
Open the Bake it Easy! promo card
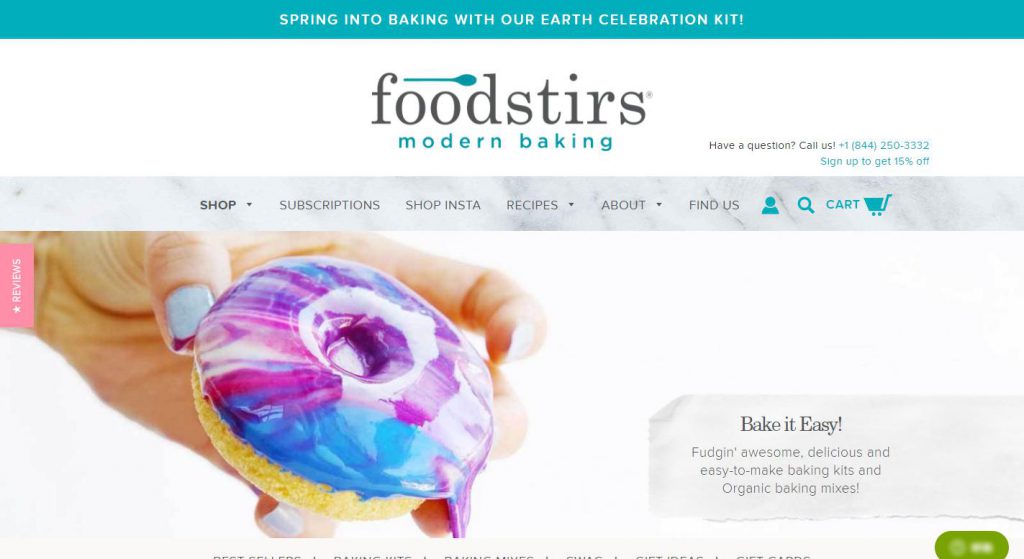[790, 458]
